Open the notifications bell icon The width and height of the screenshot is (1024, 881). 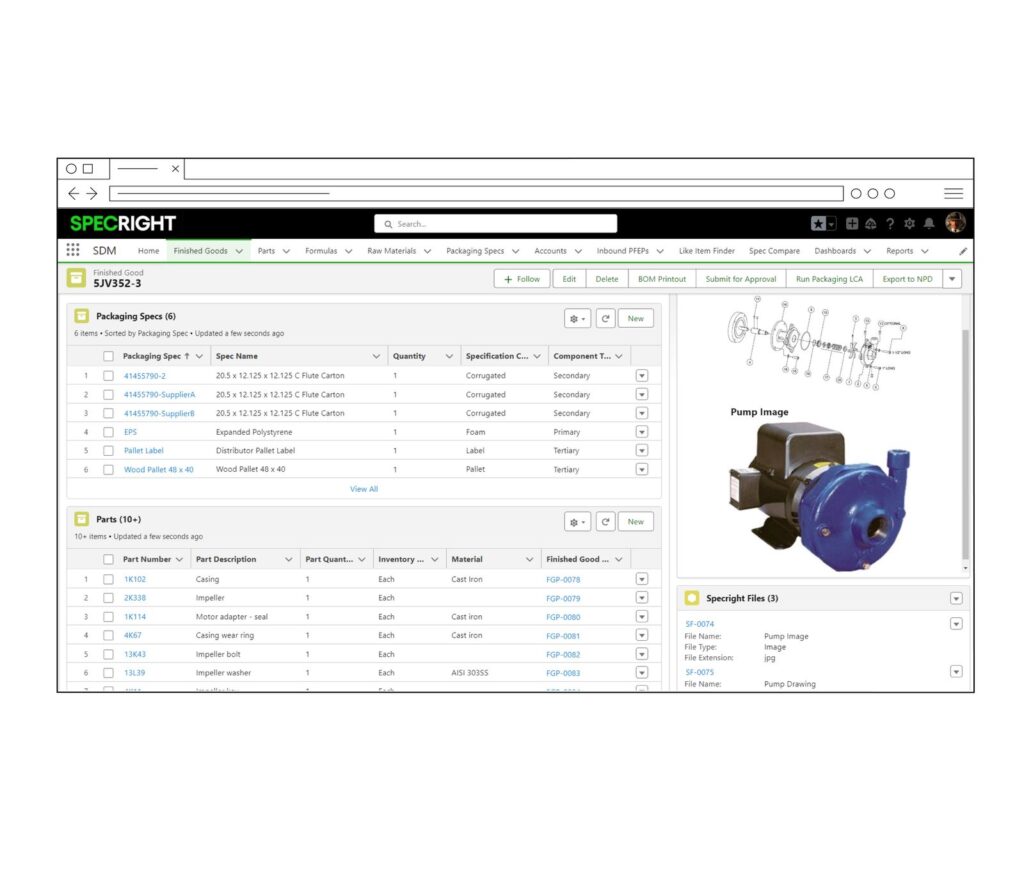pyautogui.click(x=929, y=224)
